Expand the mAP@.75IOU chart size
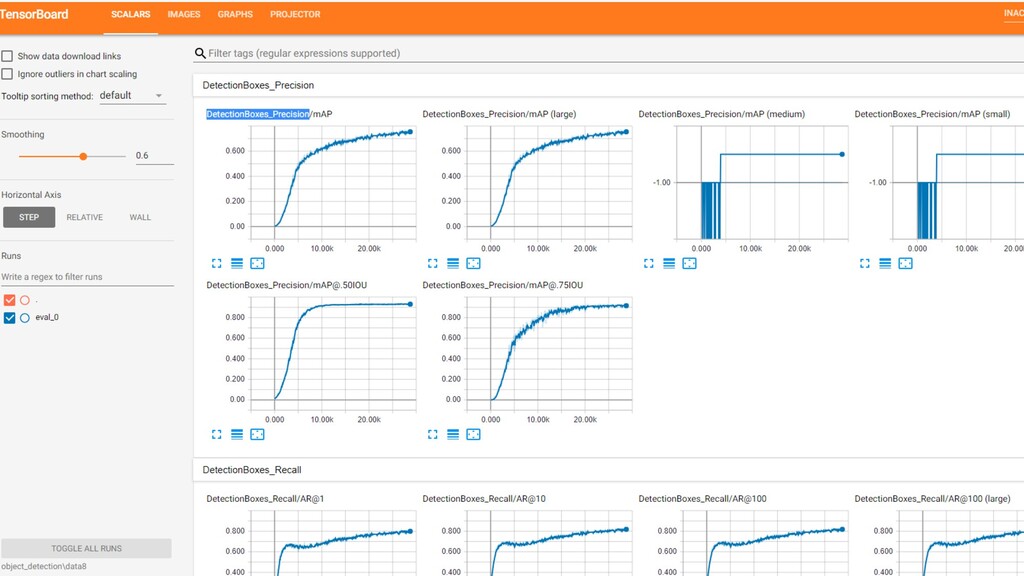 pos(433,434)
